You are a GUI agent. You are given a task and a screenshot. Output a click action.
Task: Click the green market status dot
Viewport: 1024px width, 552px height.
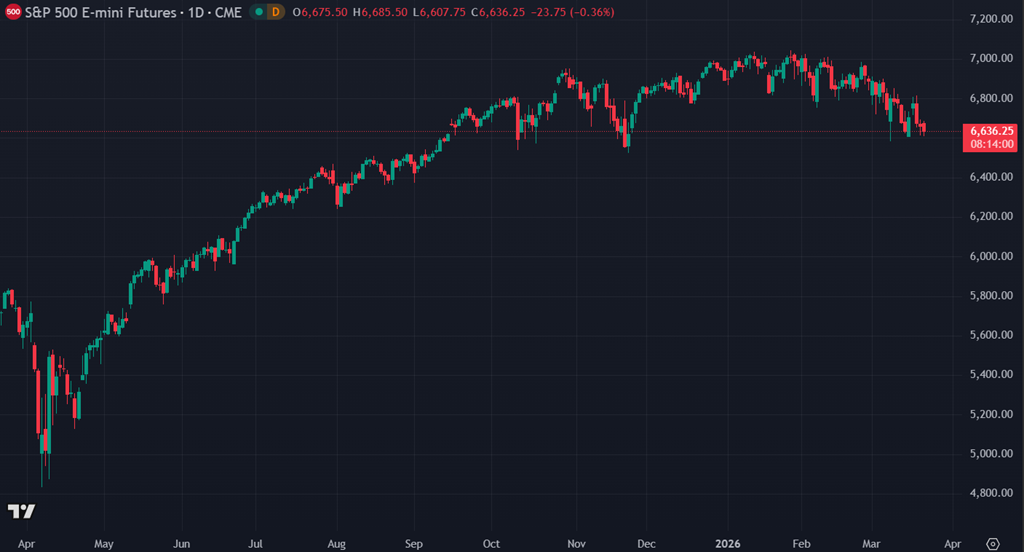(x=258, y=12)
